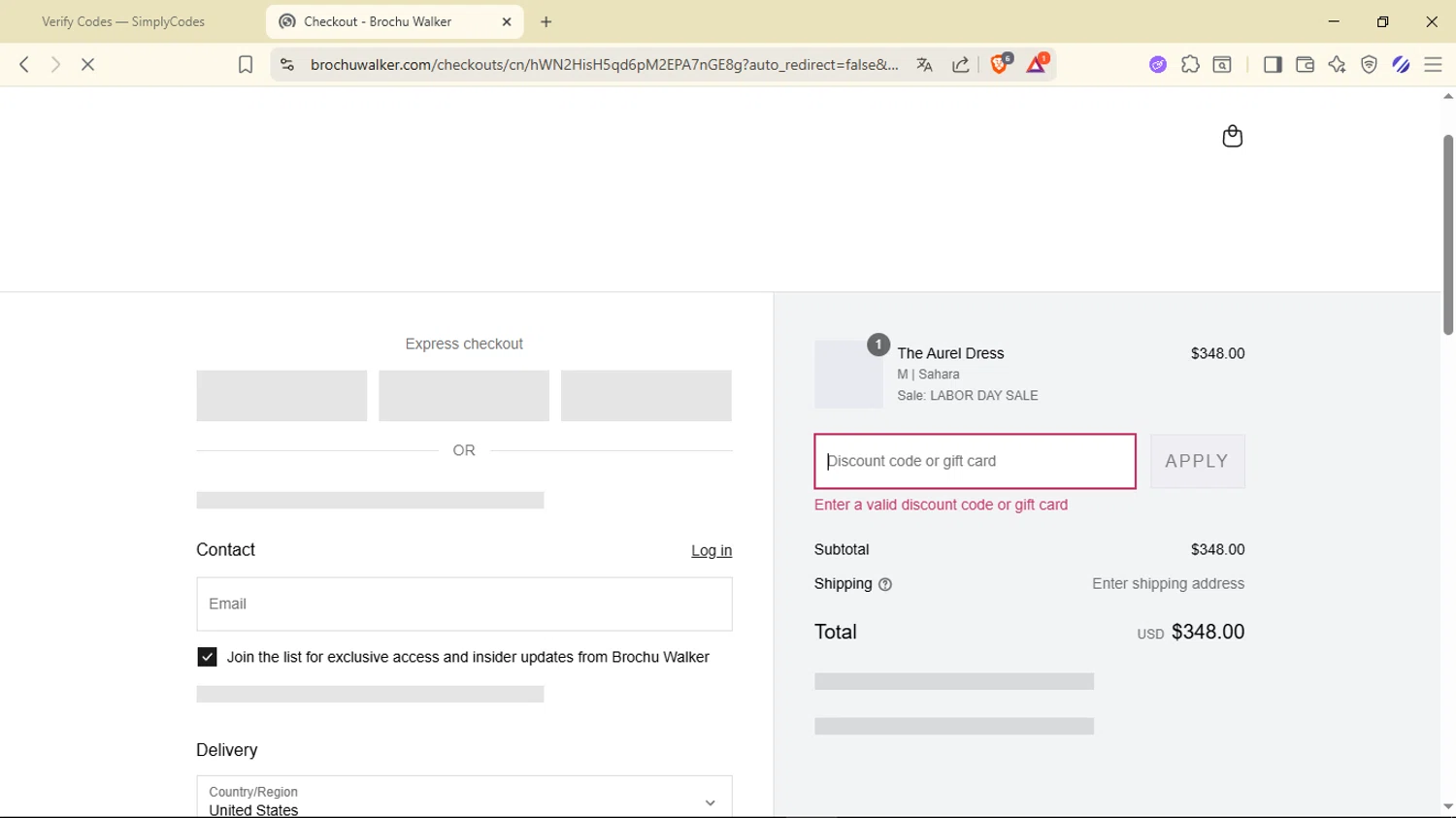Share this page via share icon
The image size is (1456, 818).
[x=961, y=65]
